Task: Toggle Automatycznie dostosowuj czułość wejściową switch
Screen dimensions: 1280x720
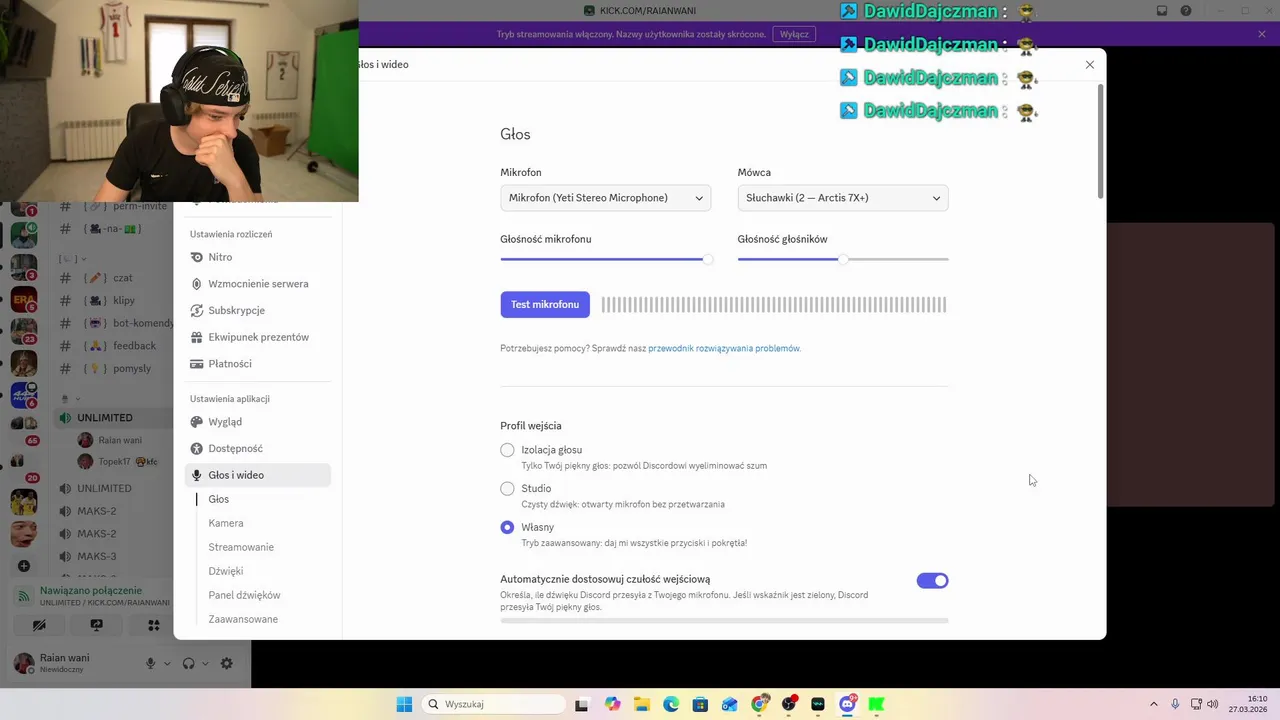Action: coord(932,580)
